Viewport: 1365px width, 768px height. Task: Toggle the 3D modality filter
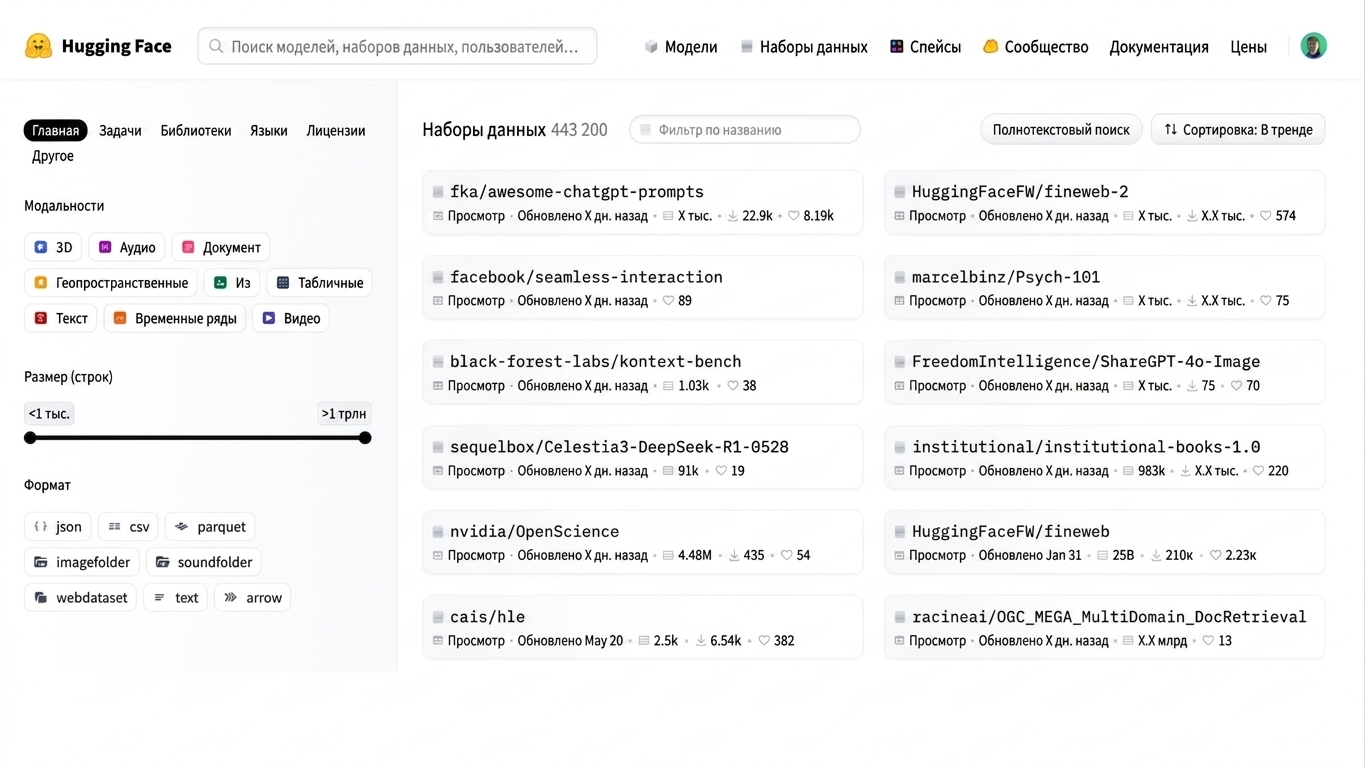52,247
